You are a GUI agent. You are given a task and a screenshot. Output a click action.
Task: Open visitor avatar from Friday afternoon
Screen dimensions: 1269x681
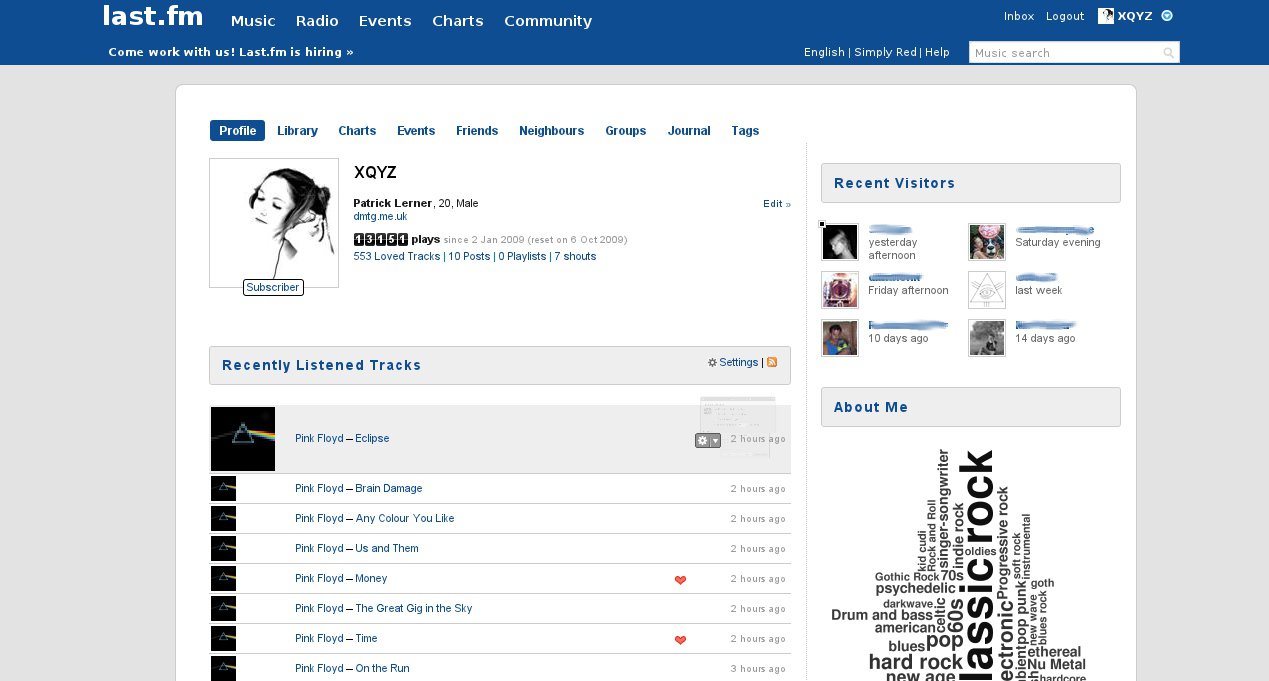point(840,290)
